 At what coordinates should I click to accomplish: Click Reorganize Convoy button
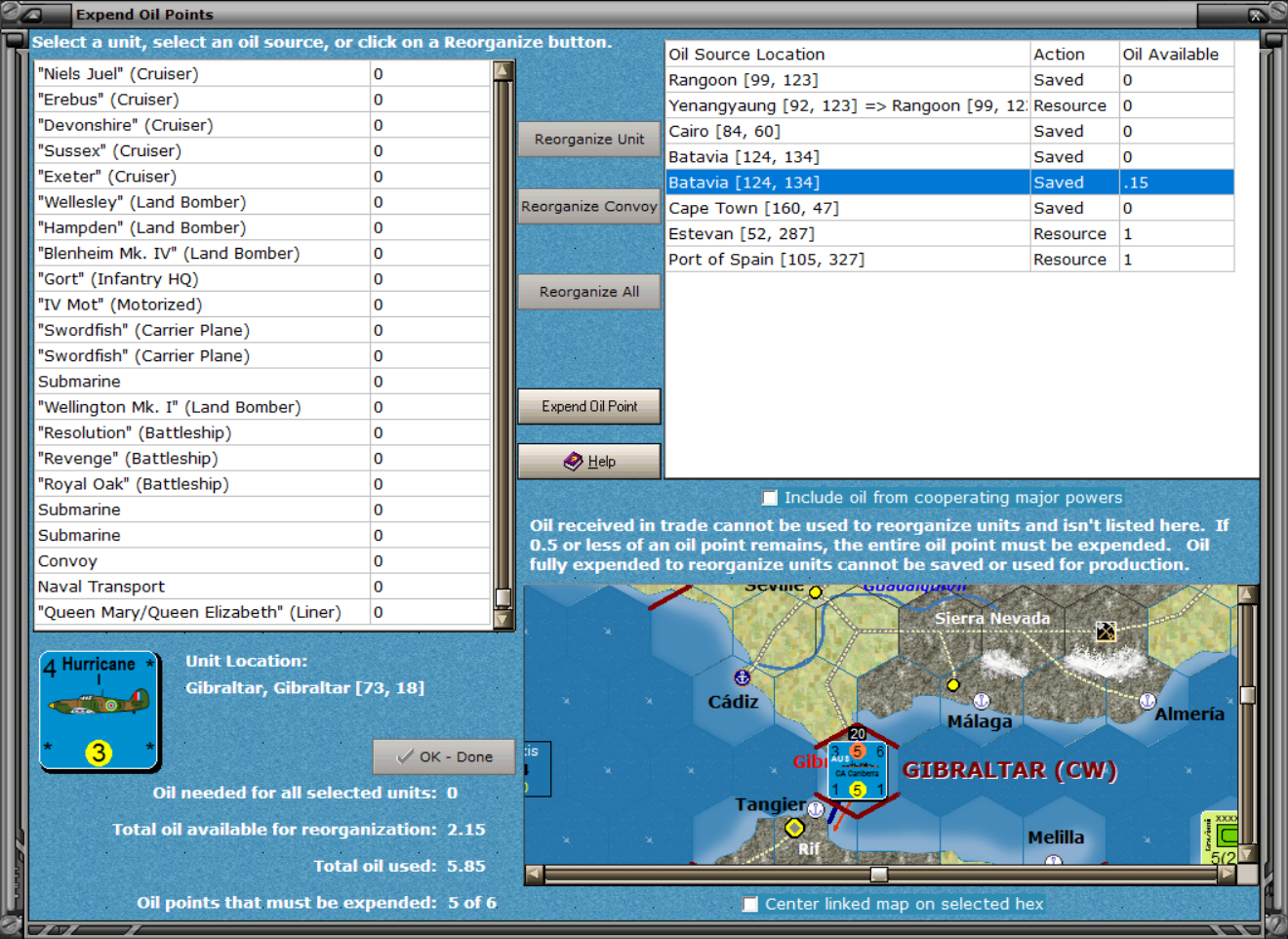589,207
